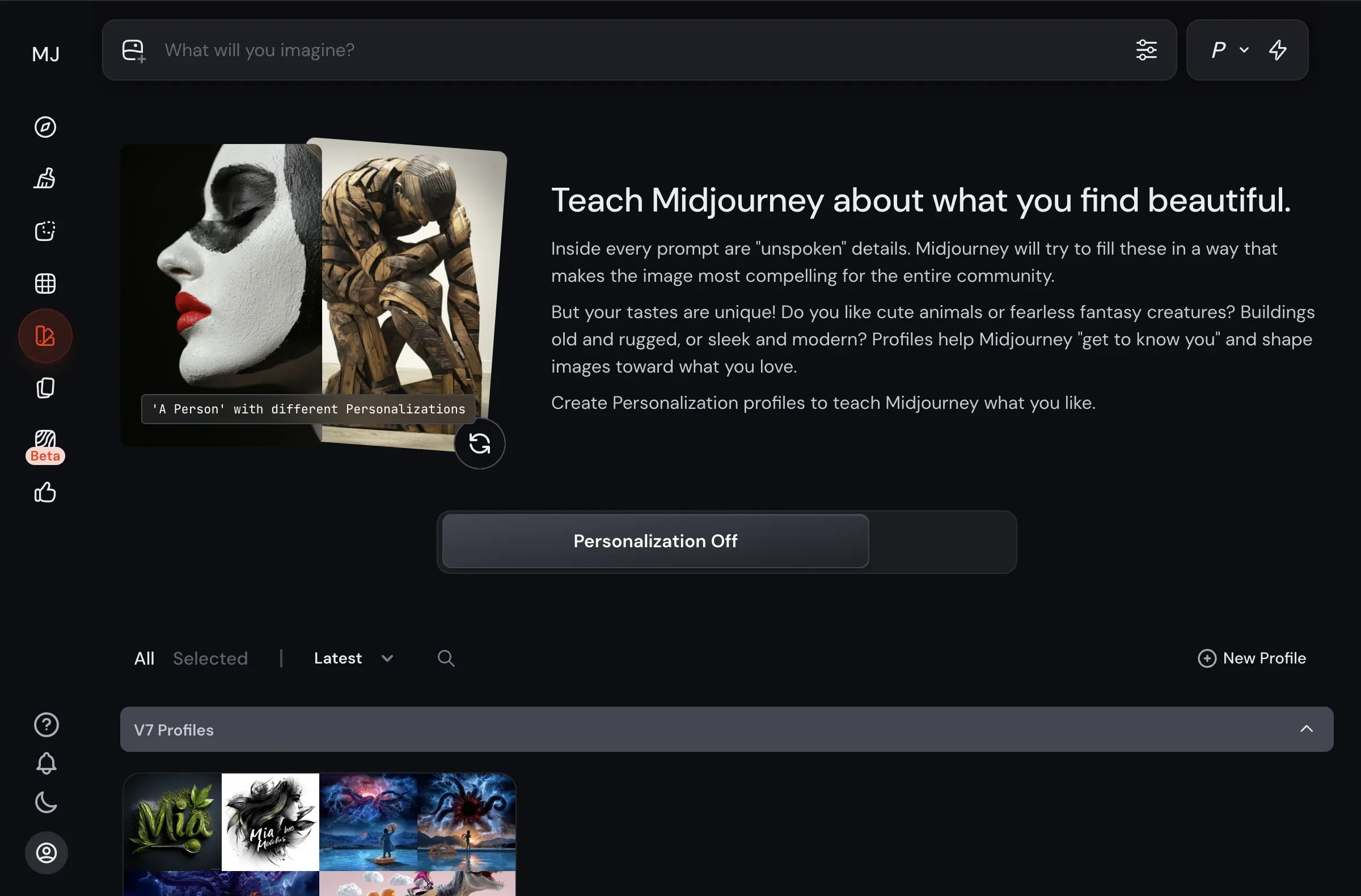Open the Explore compass icon in sidebar

45,127
